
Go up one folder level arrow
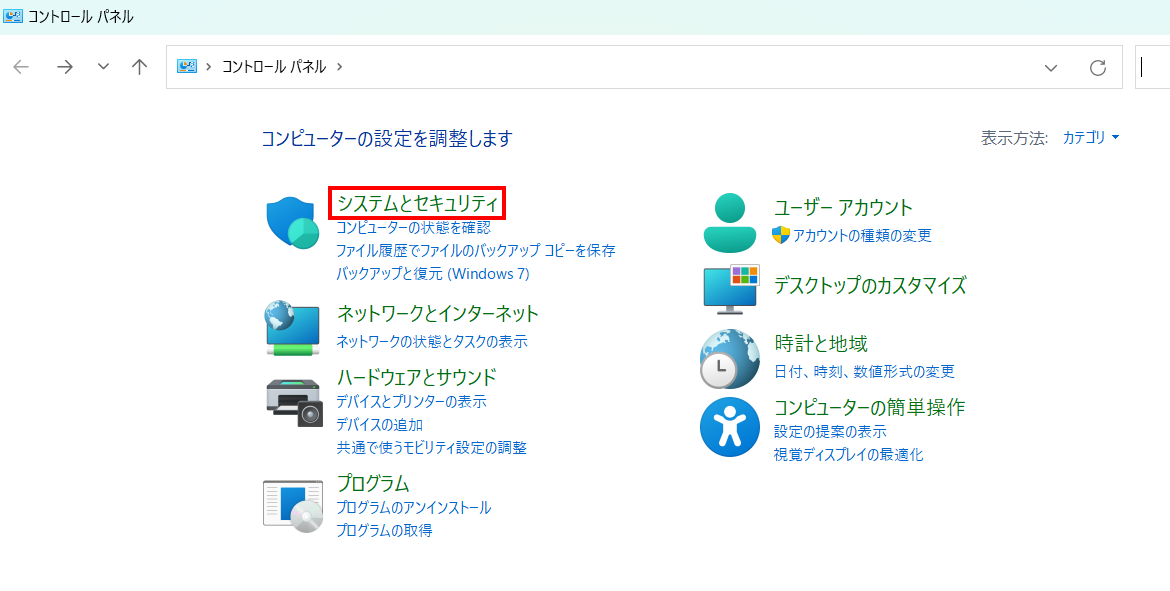(x=140, y=67)
